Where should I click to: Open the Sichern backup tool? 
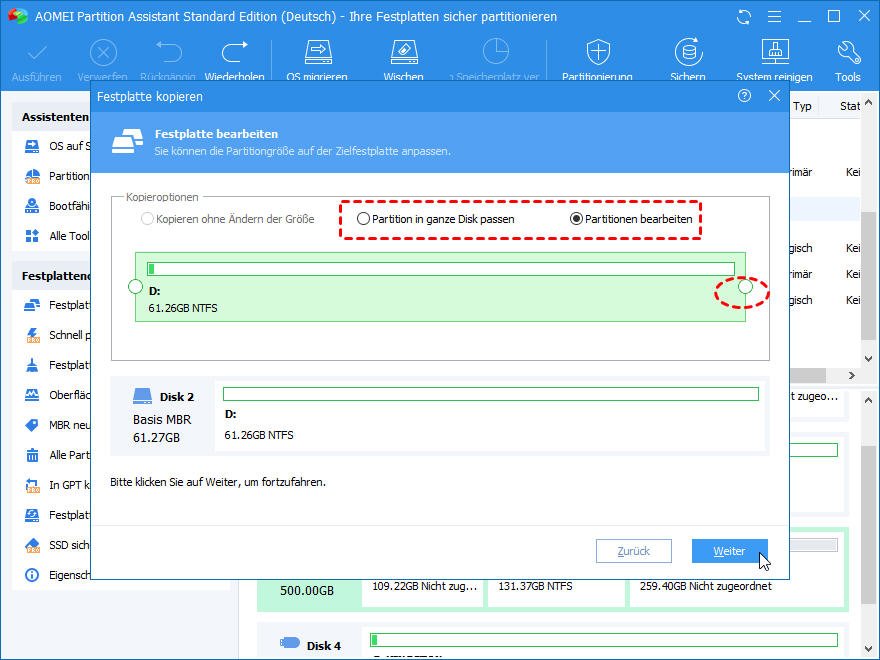point(689,52)
